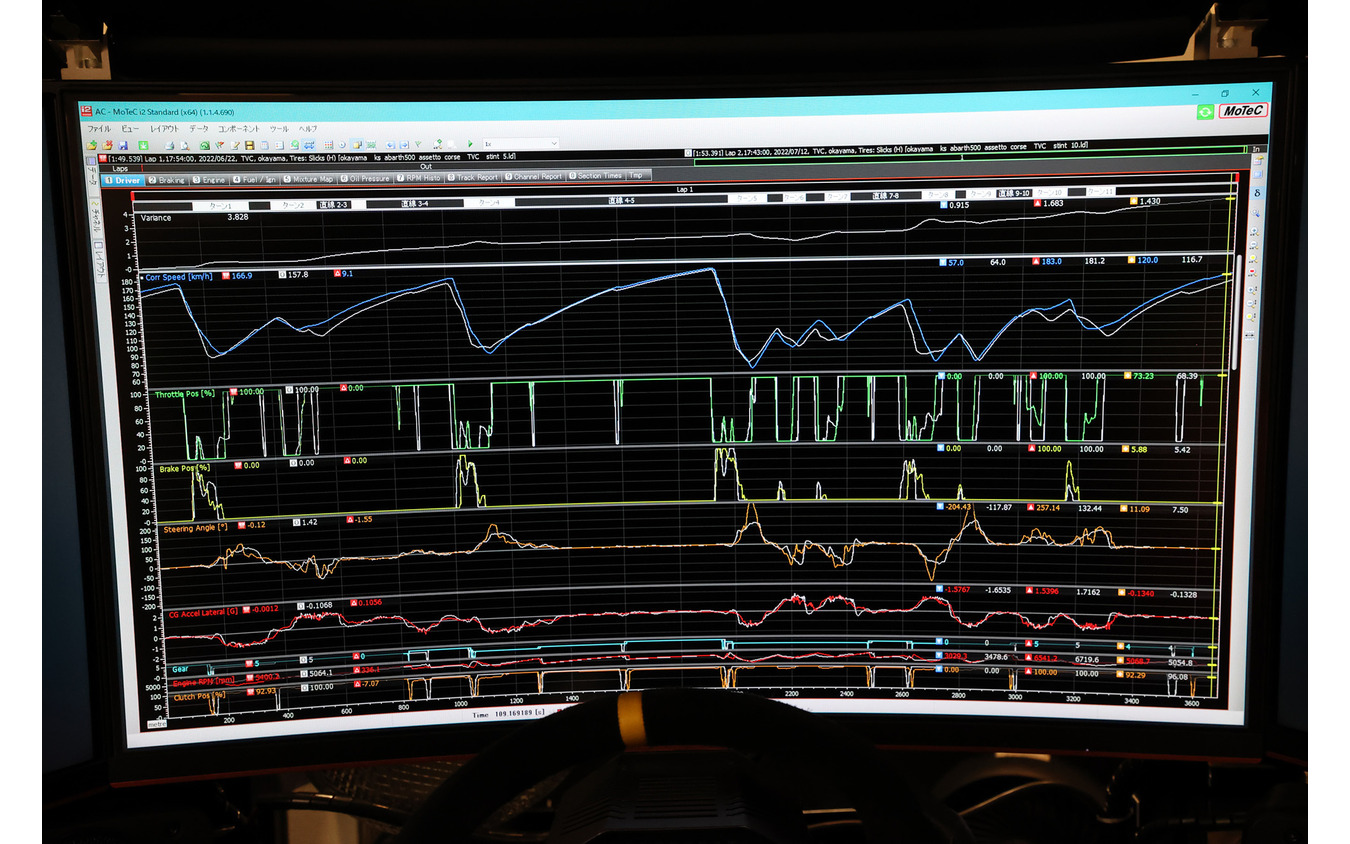Click the zoom previous arrow icon
The height and width of the screenshot is (844, 1350).
(x=390, y=145)
